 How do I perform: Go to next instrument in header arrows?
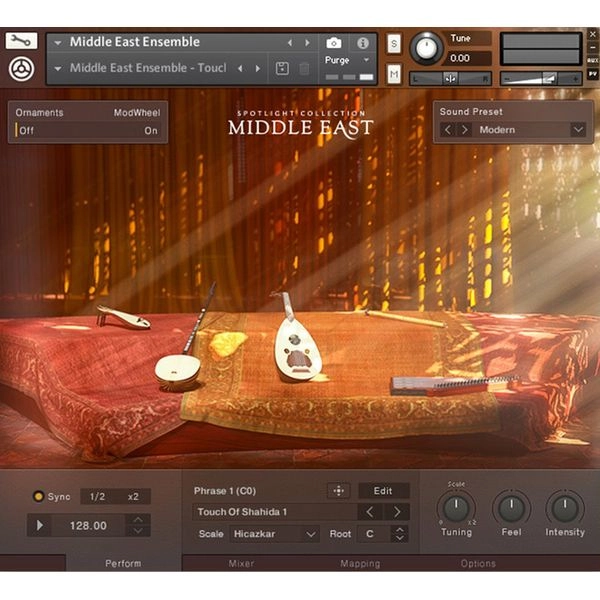point(307,43)
